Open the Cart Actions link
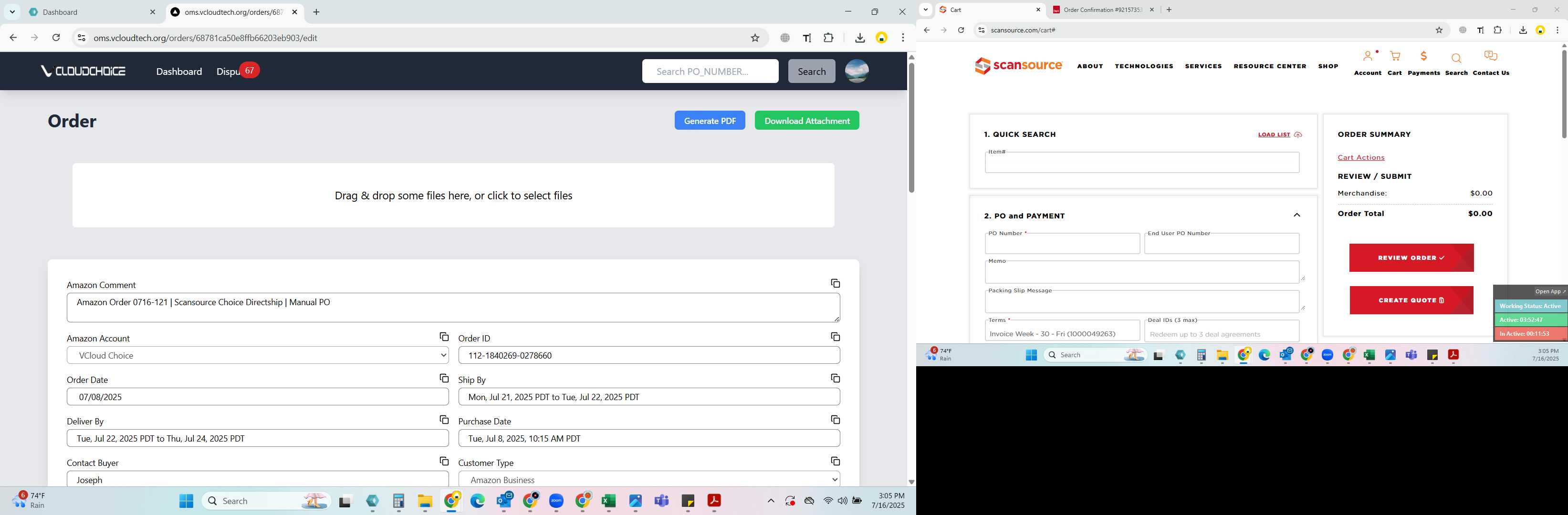The width and height of the screenshot is (1568, 515). pyautogui.click(x=1360, y=157)
